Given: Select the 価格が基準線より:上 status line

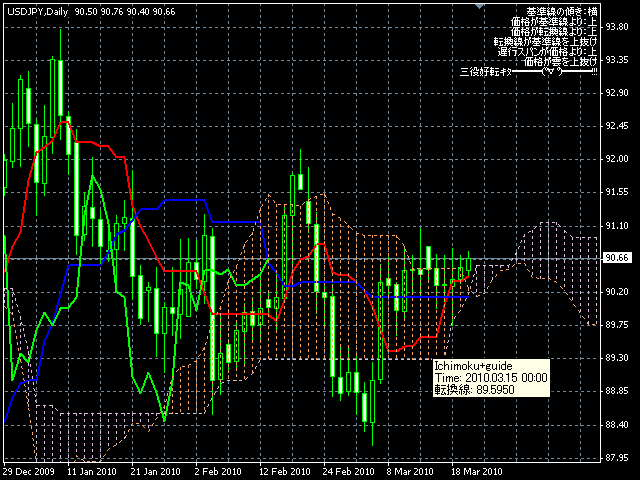Looking at the screenshot, I should 554,22.
